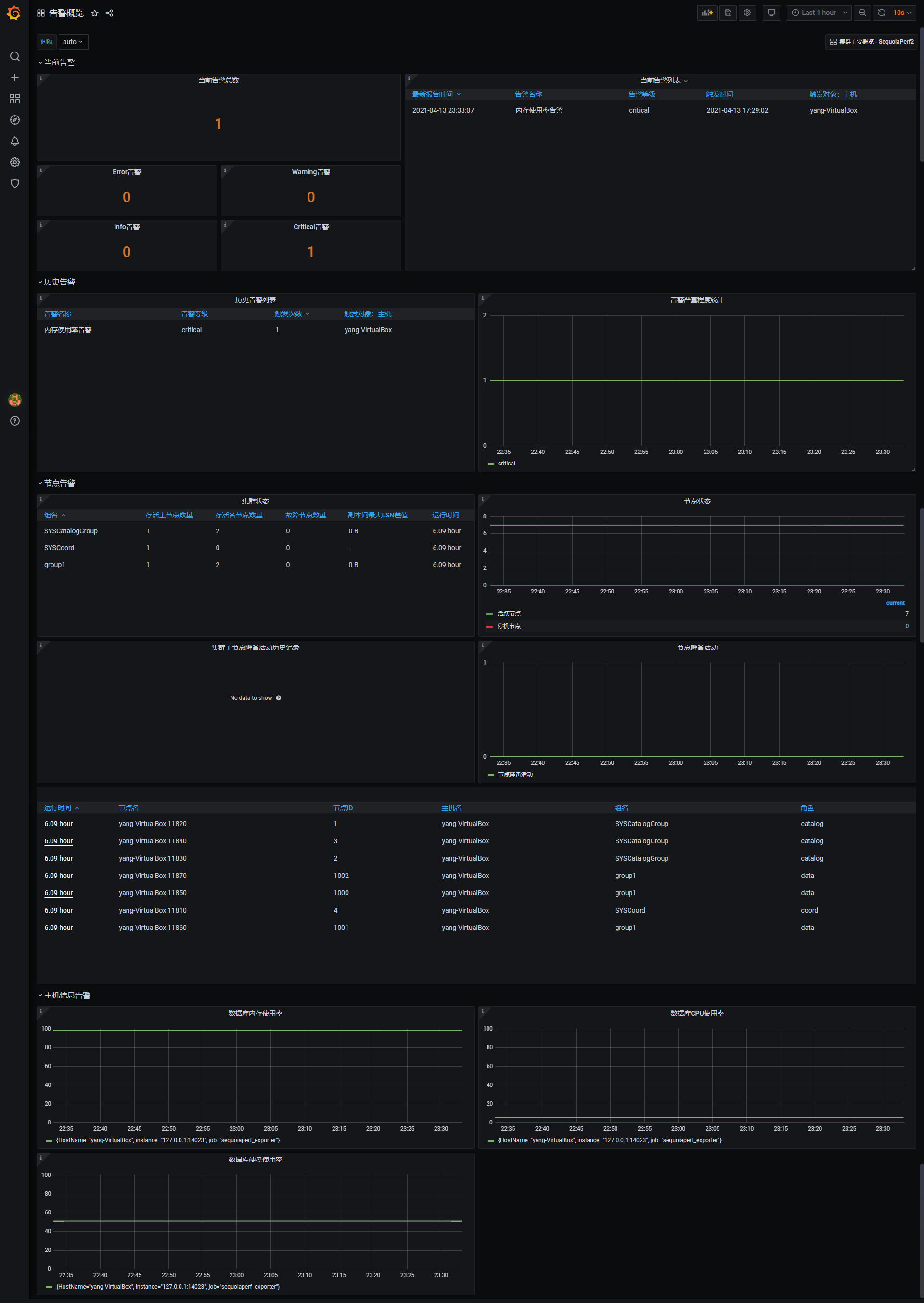Open the auto interval dropdown
The image size is (924, 1303).
coord(73,42)
